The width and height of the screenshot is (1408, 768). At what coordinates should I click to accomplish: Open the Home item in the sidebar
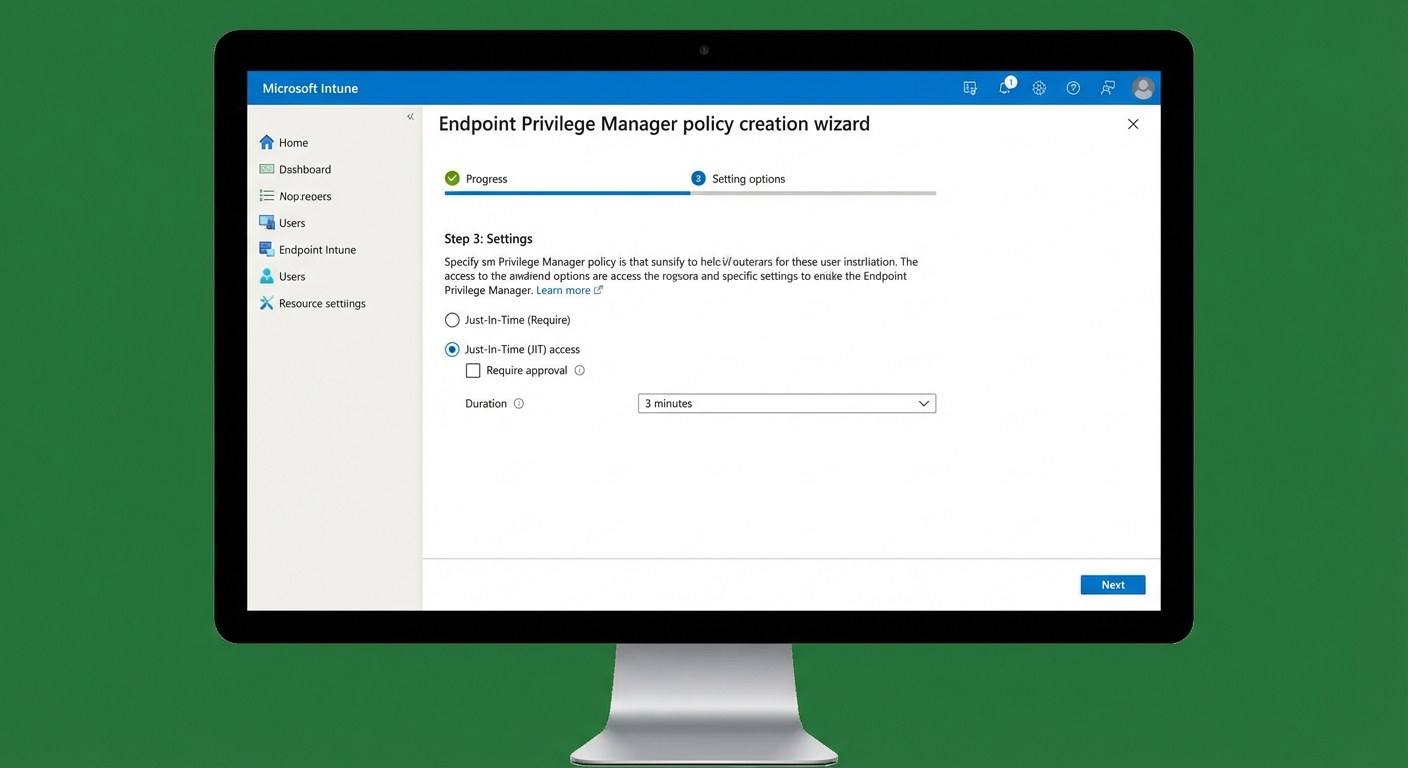[284, 143]
